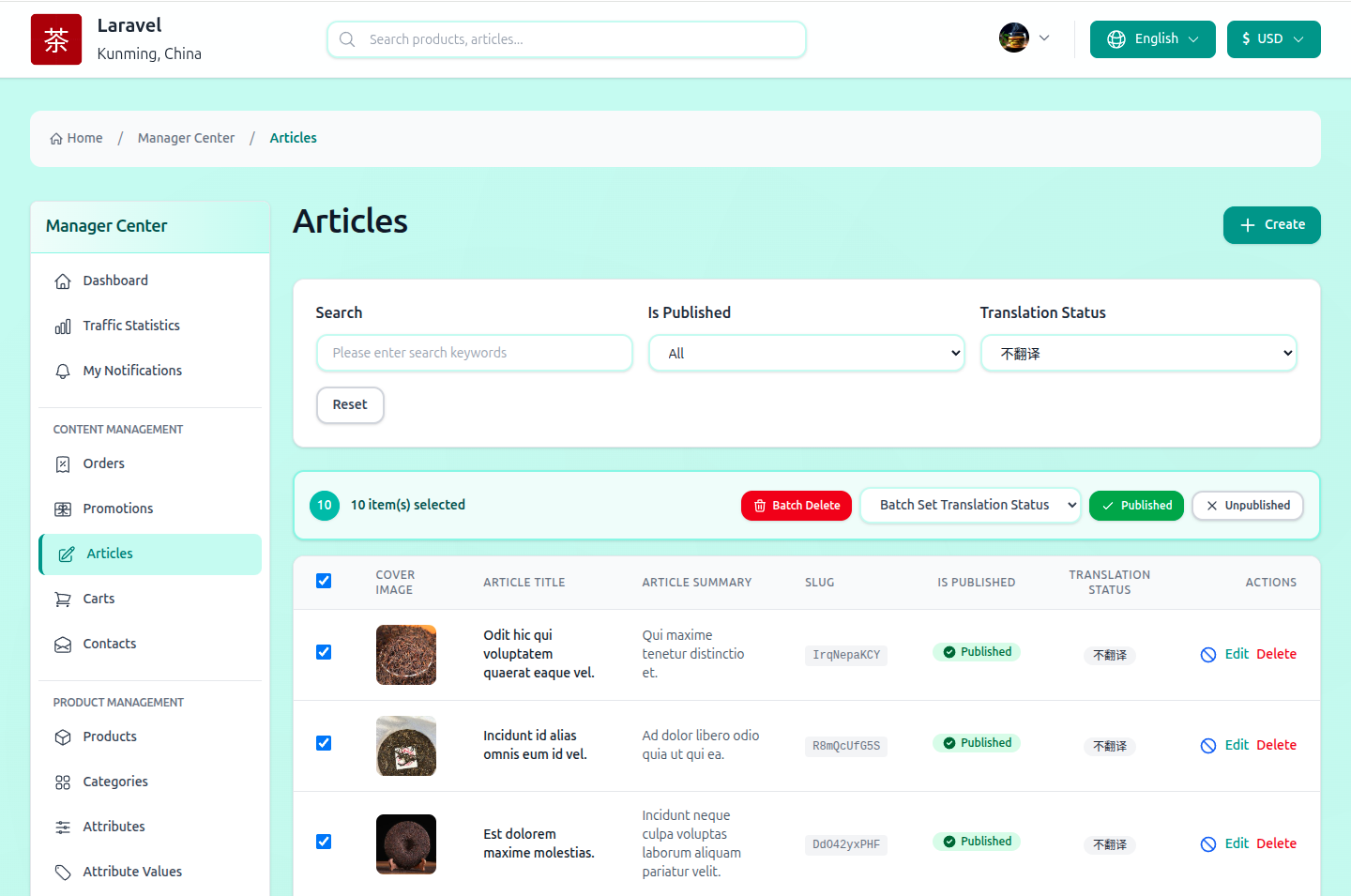
Task: Click the red Batch Delete button
Action: click(797, 506)
